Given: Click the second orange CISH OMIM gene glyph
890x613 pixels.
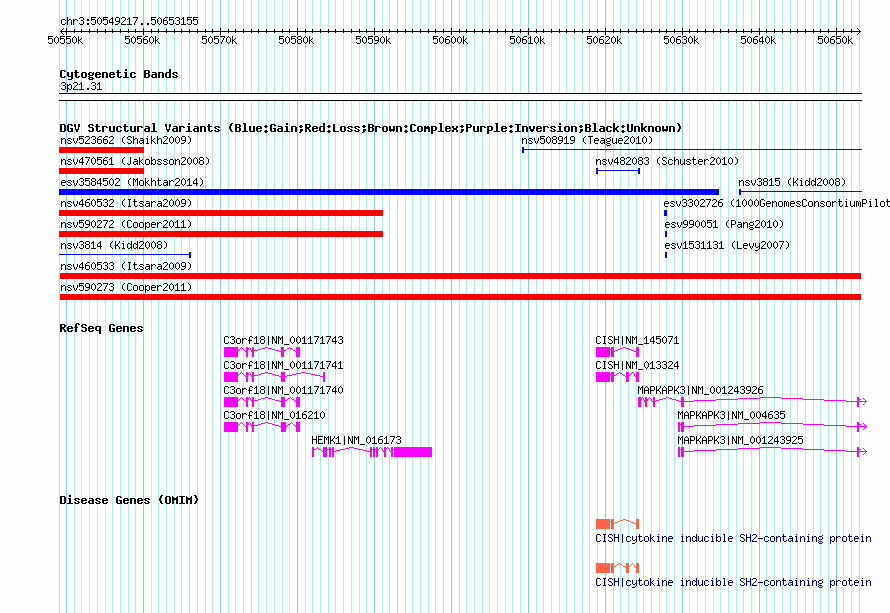Looking at the screenshot, I should pos(618,568).
